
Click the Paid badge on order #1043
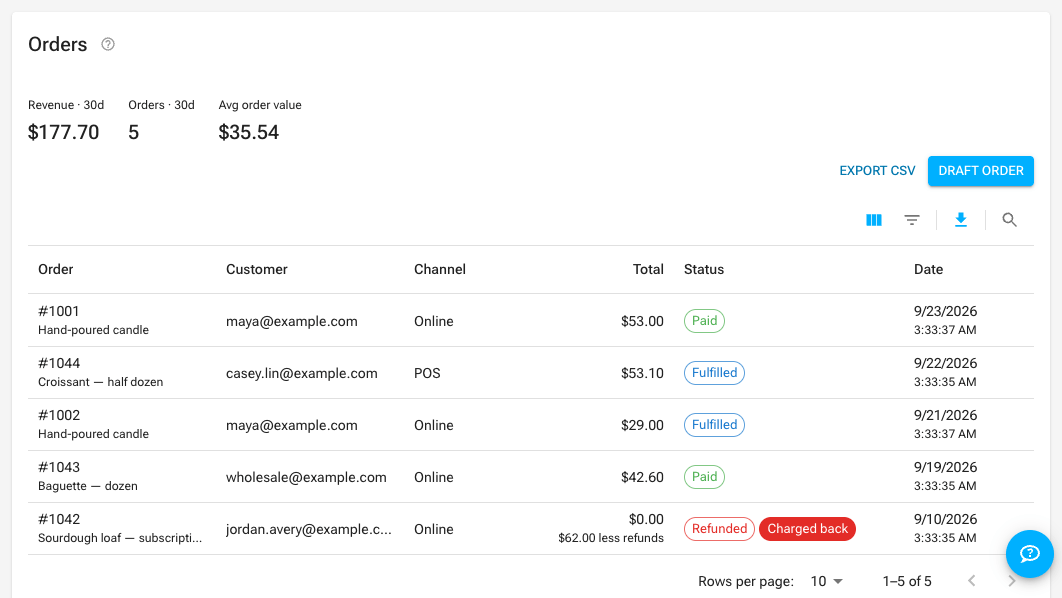click(704, 477)
